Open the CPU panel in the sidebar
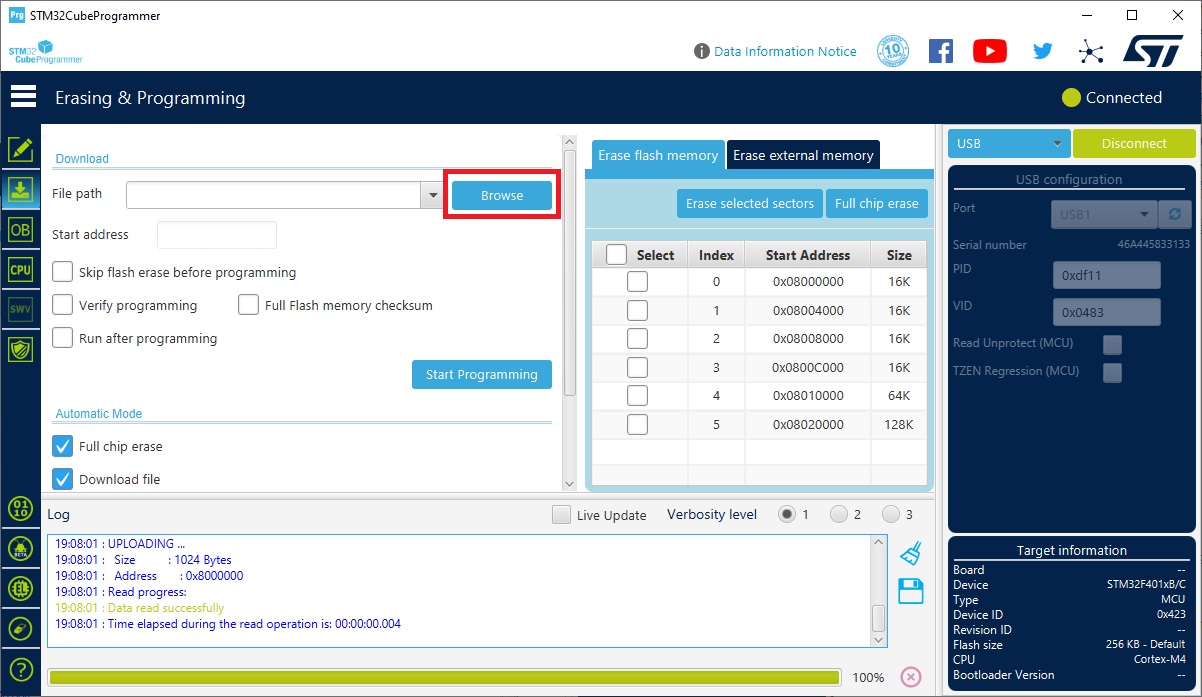This screenshot has height=697, width=1202. [x=20, y=269]
